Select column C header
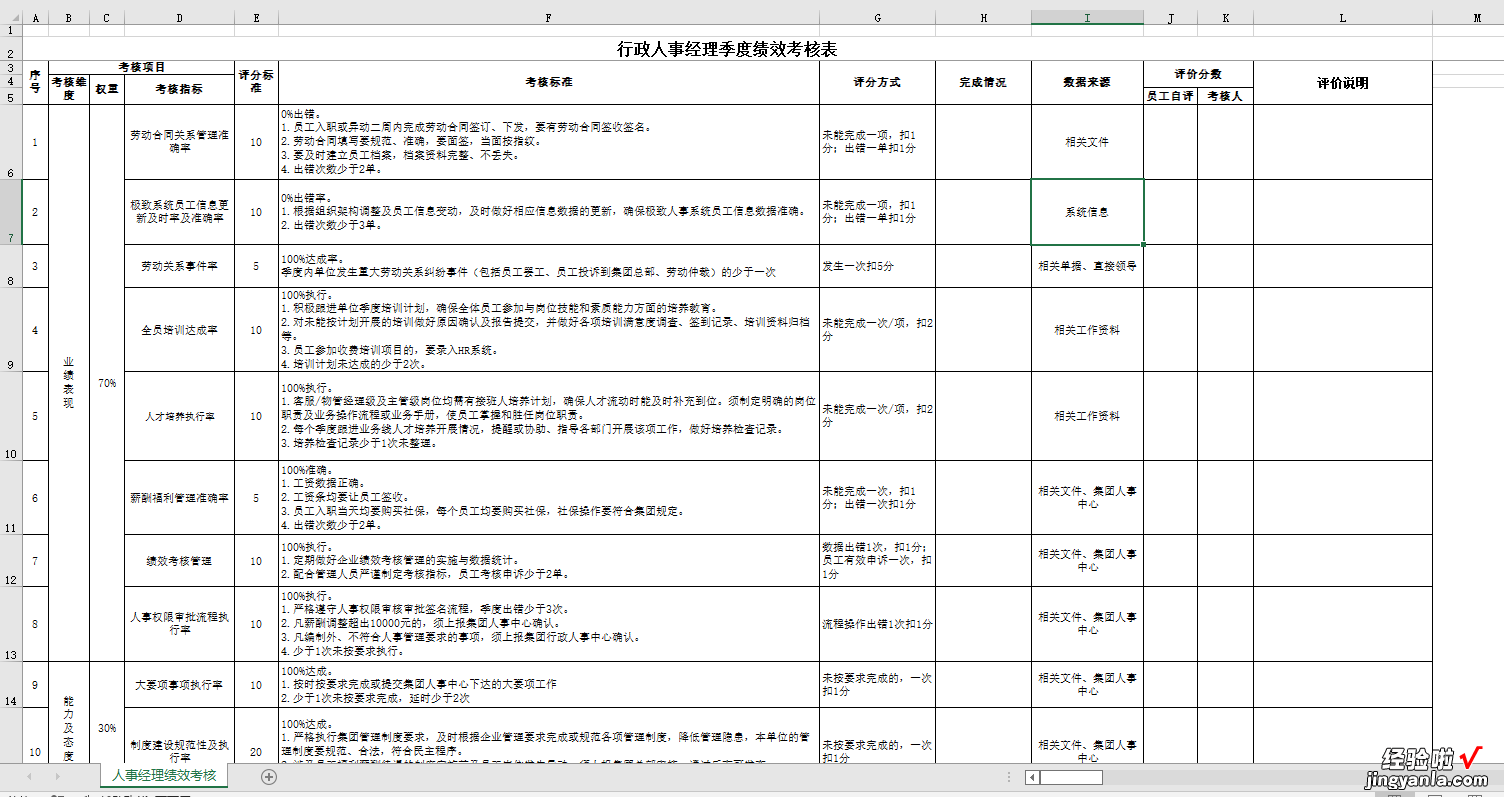The width and height of the screenshot is (1504, 797). click(x=107, y=17)
